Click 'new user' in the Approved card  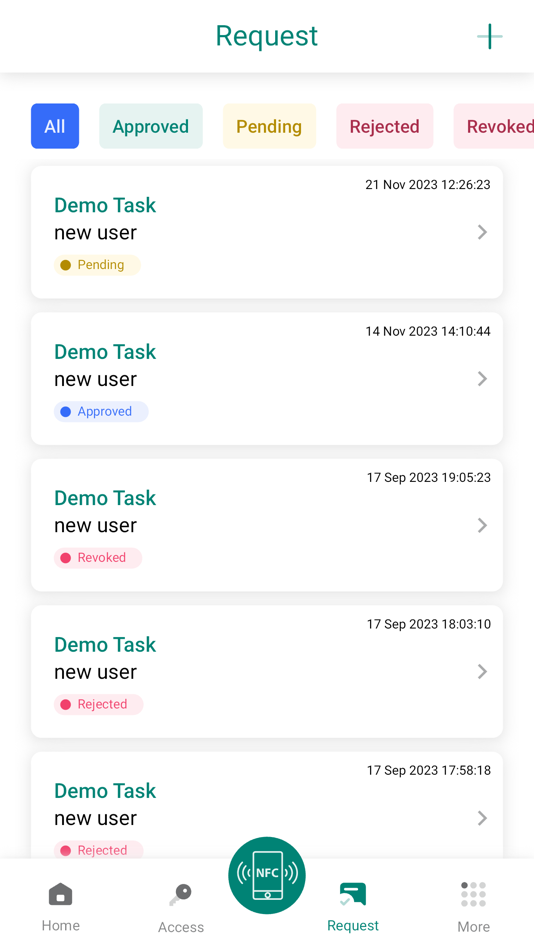pyautogui.click(x=96, y=379)
